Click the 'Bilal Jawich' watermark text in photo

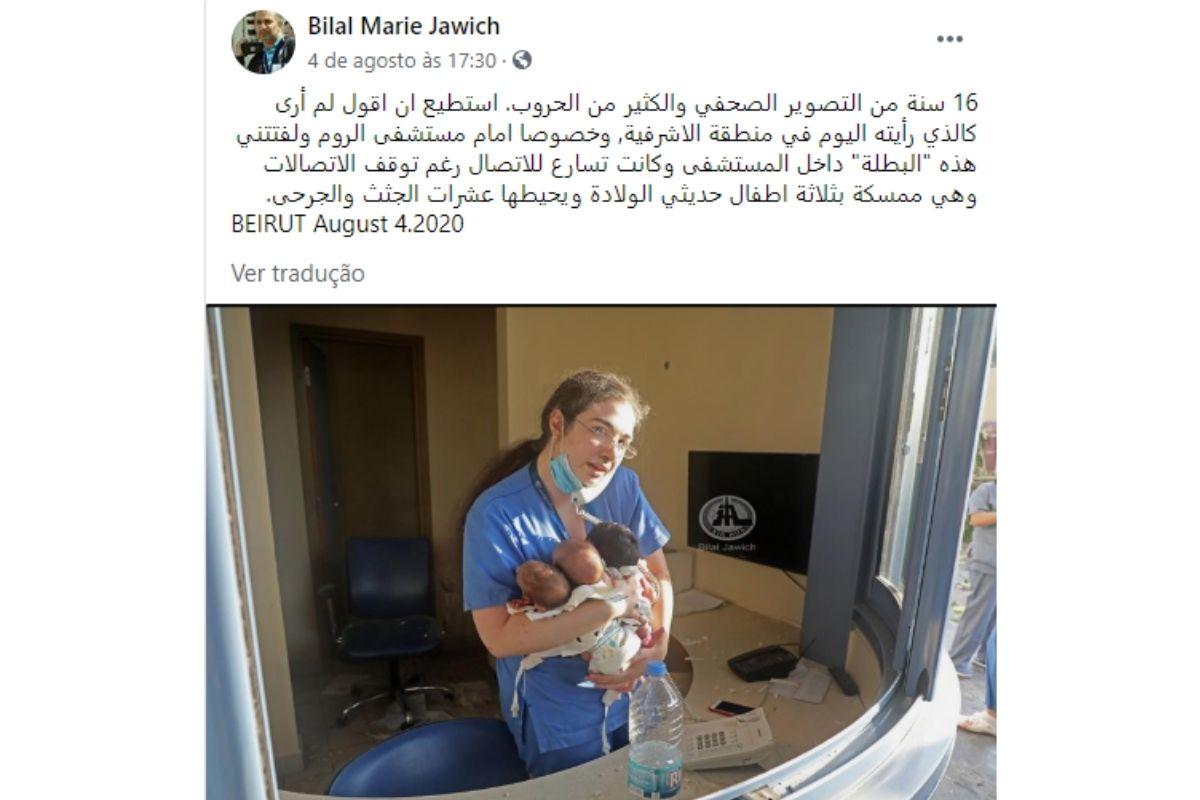tap(727, 548)
